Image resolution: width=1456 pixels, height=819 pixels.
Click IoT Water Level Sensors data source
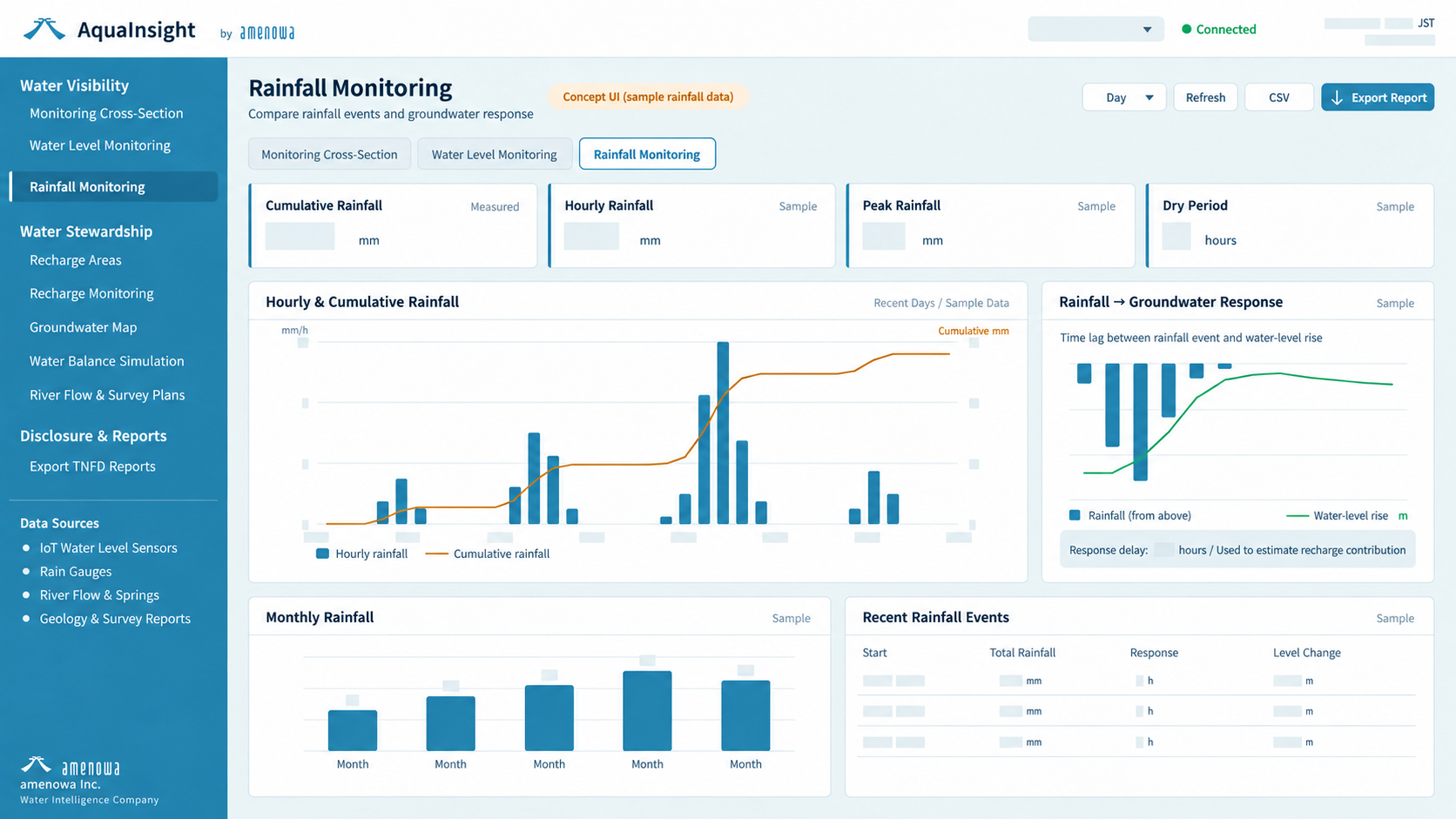click(108, 547)
